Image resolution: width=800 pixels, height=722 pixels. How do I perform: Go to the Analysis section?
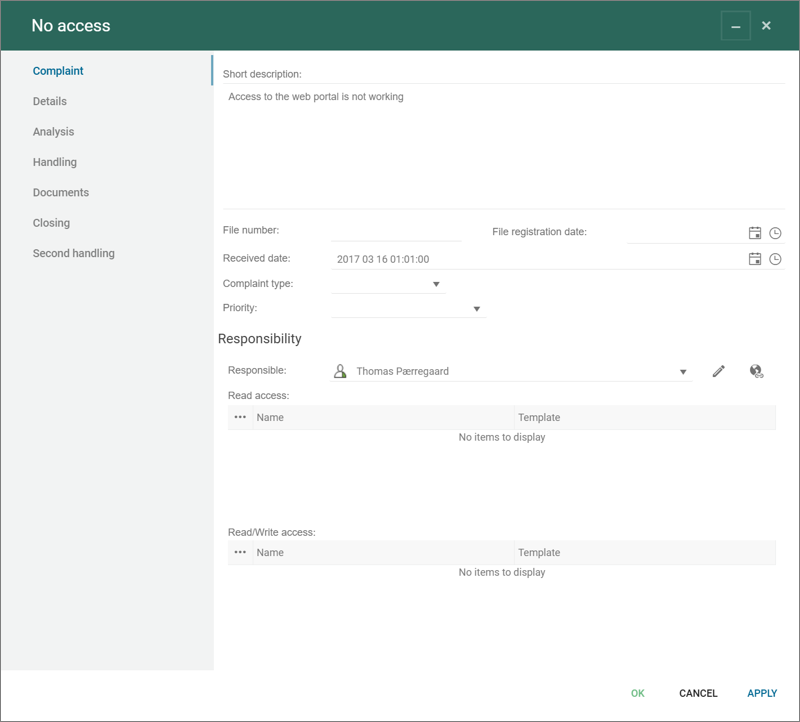tap(53, 132)
